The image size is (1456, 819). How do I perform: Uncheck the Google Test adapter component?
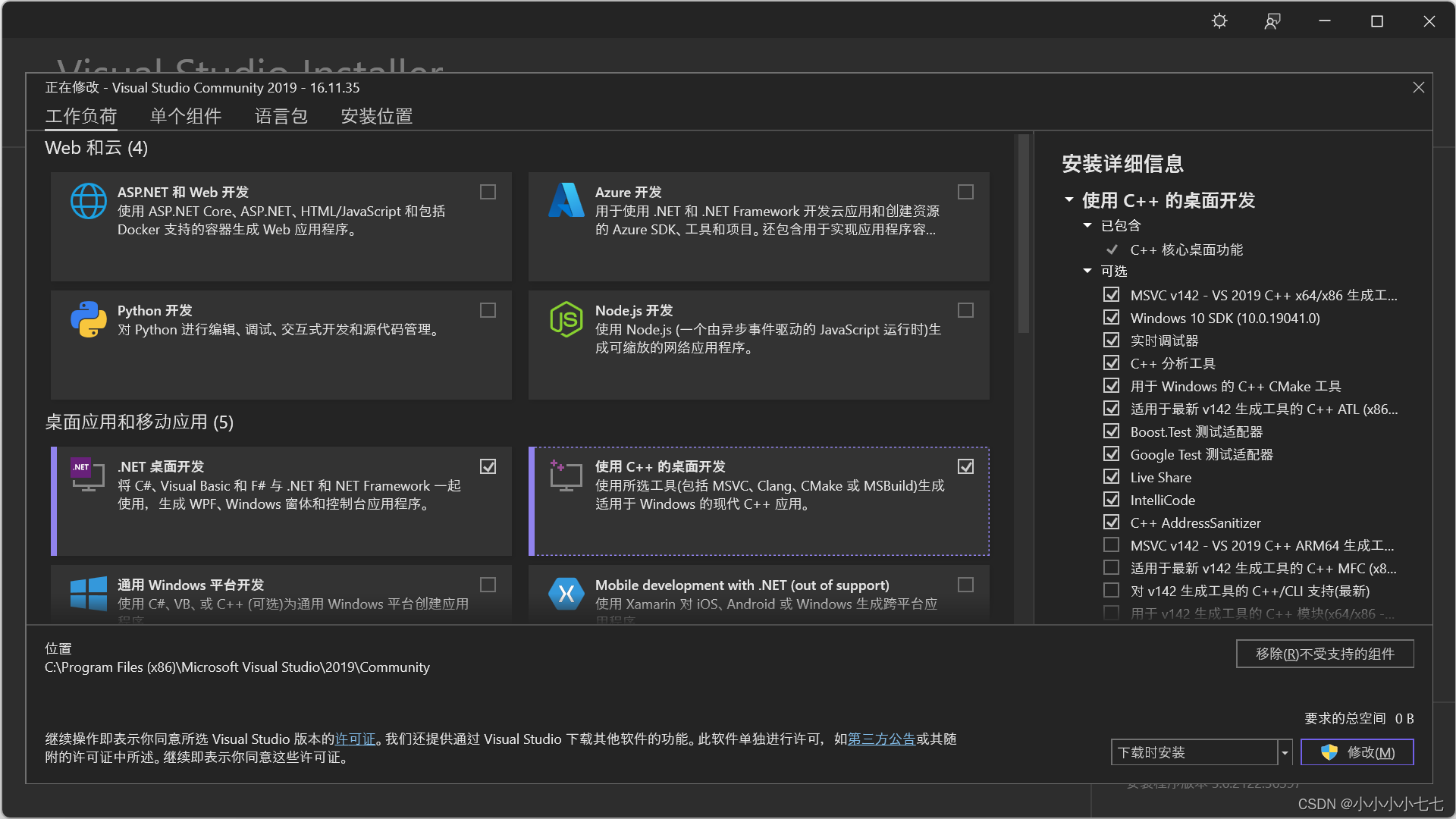[1112, 454]
